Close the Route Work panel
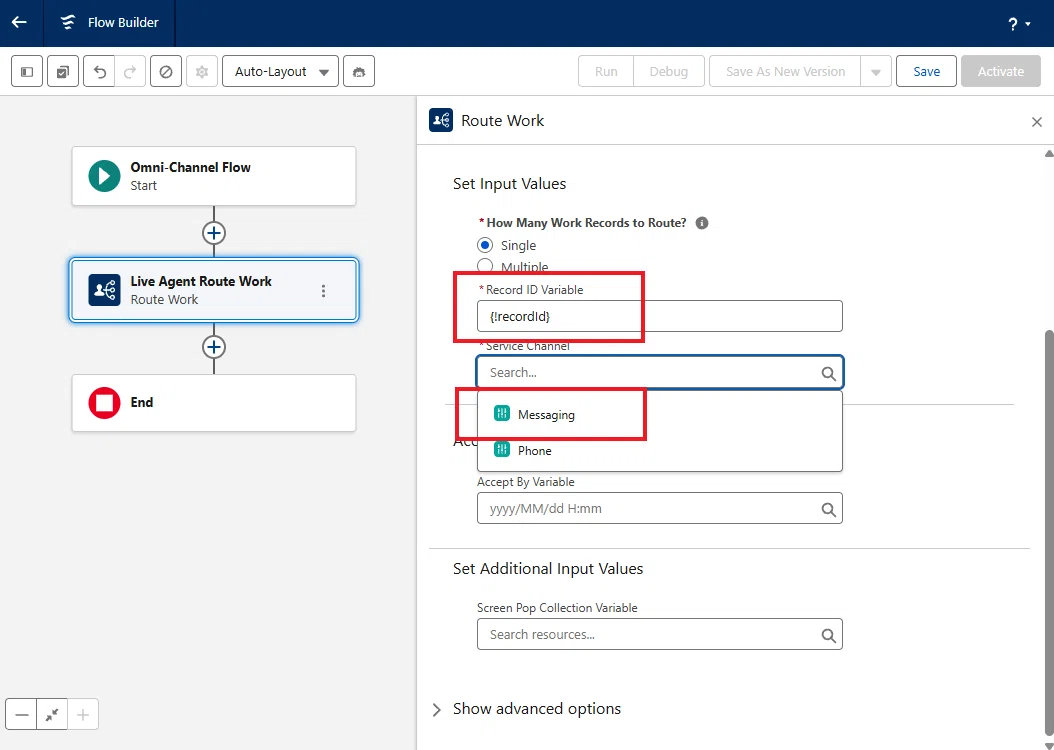The width and height of the screenshot is (1054, 750). coord(1037,122)
